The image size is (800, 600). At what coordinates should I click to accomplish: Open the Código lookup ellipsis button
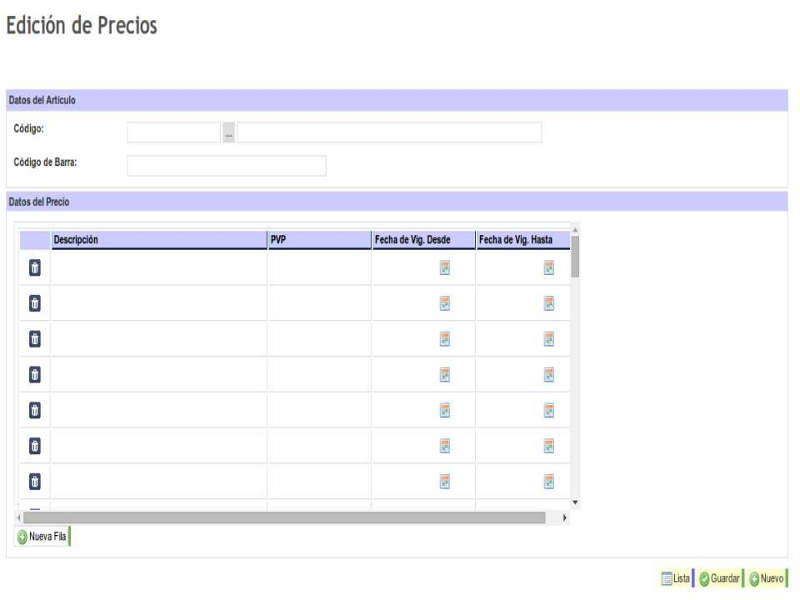pos(228,133)
